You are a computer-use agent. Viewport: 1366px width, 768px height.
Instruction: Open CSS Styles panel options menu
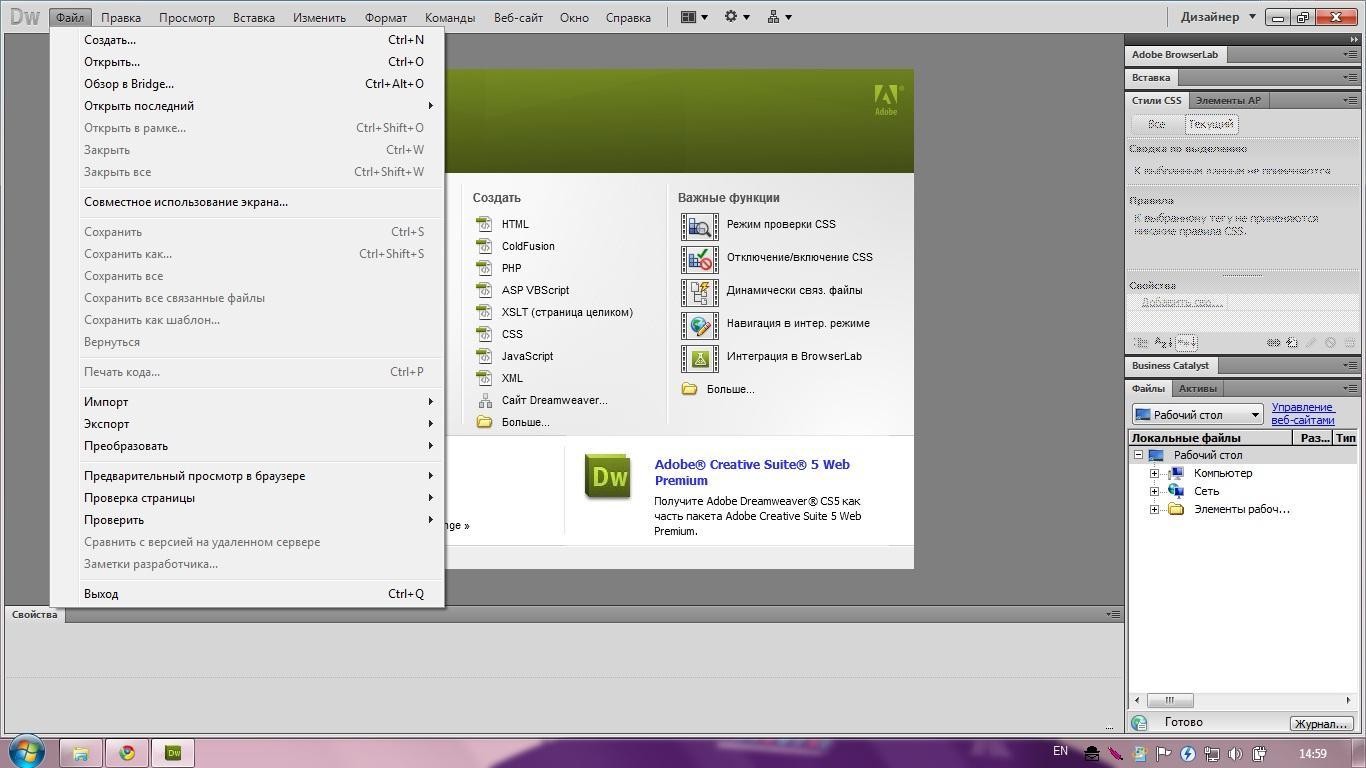(1349, 100)
